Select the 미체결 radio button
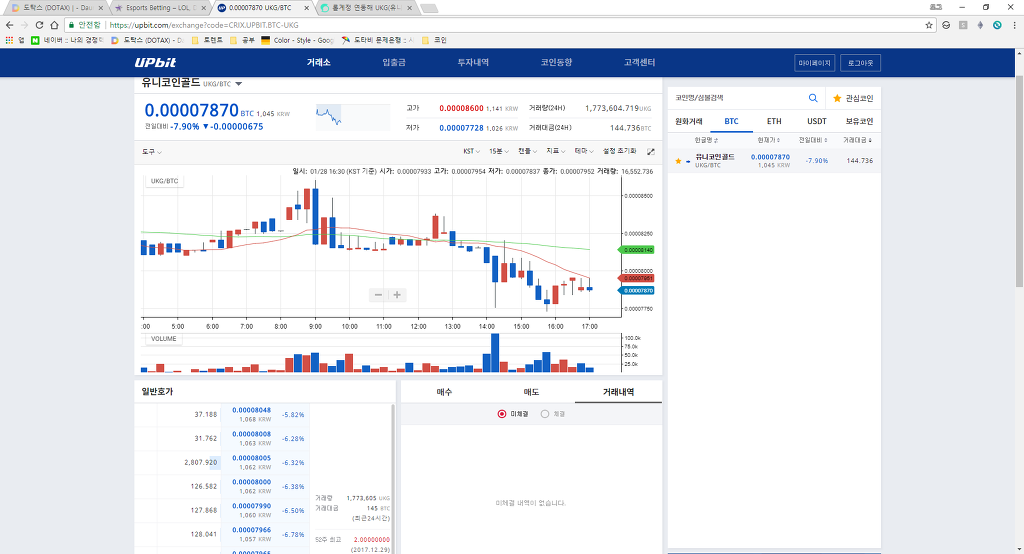This screenshot has height=554, width=1024. (502, 414)
